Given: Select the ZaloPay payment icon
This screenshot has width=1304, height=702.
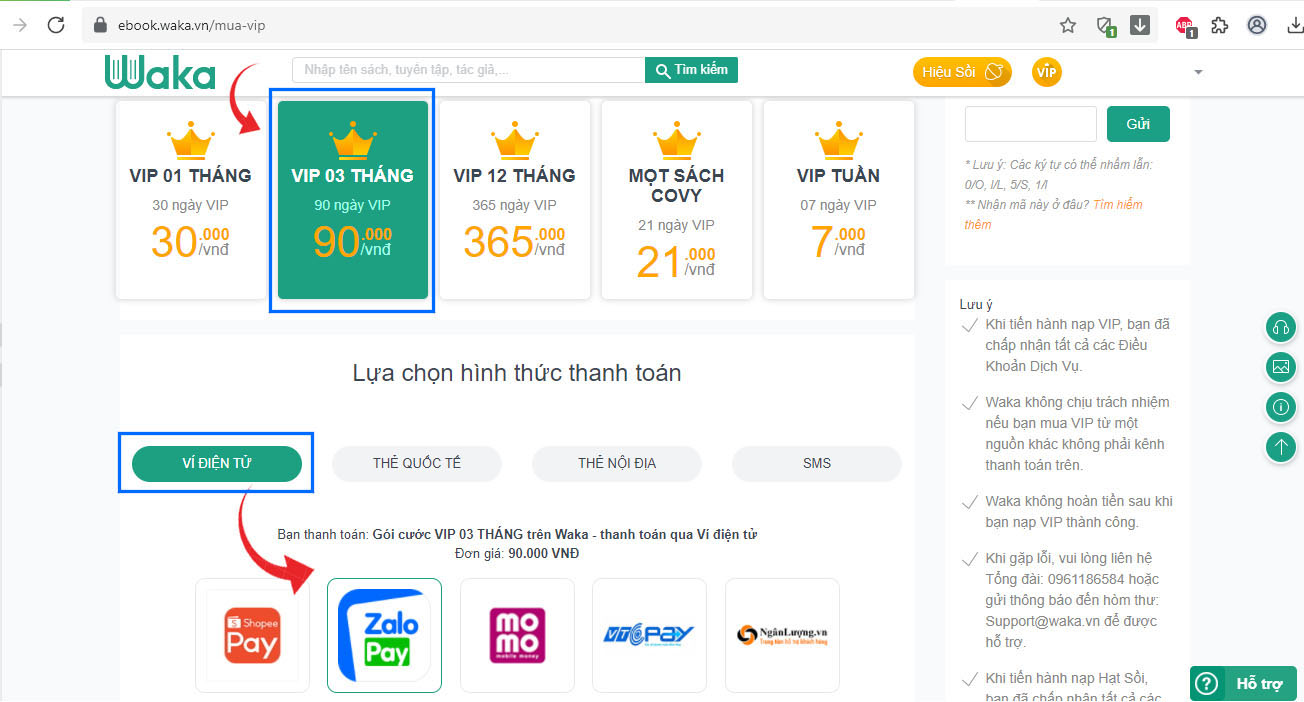Looking at the screenshot, I should click(x=384, y=635).
